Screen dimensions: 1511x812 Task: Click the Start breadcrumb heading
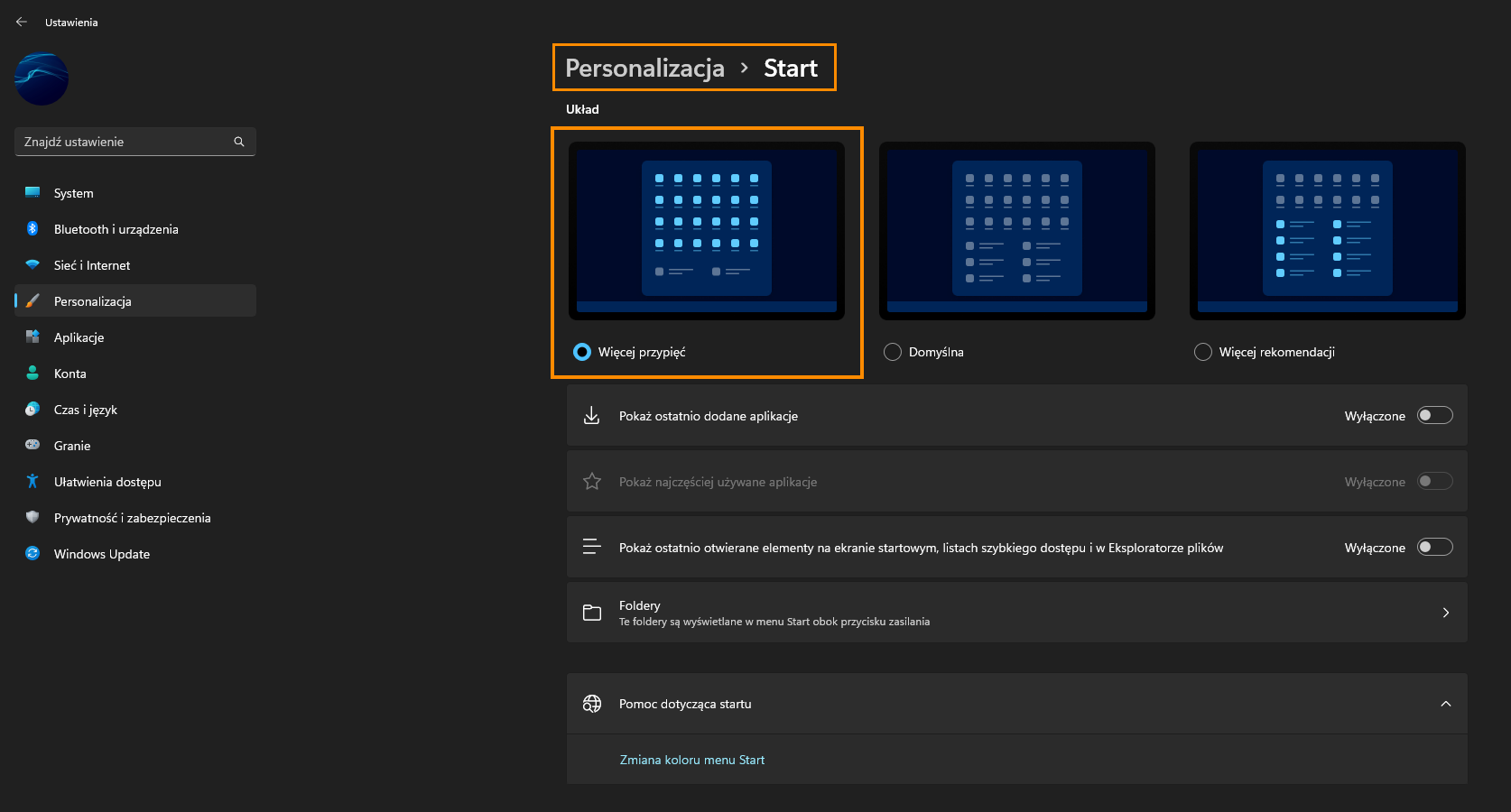click(x=791, y=68)
